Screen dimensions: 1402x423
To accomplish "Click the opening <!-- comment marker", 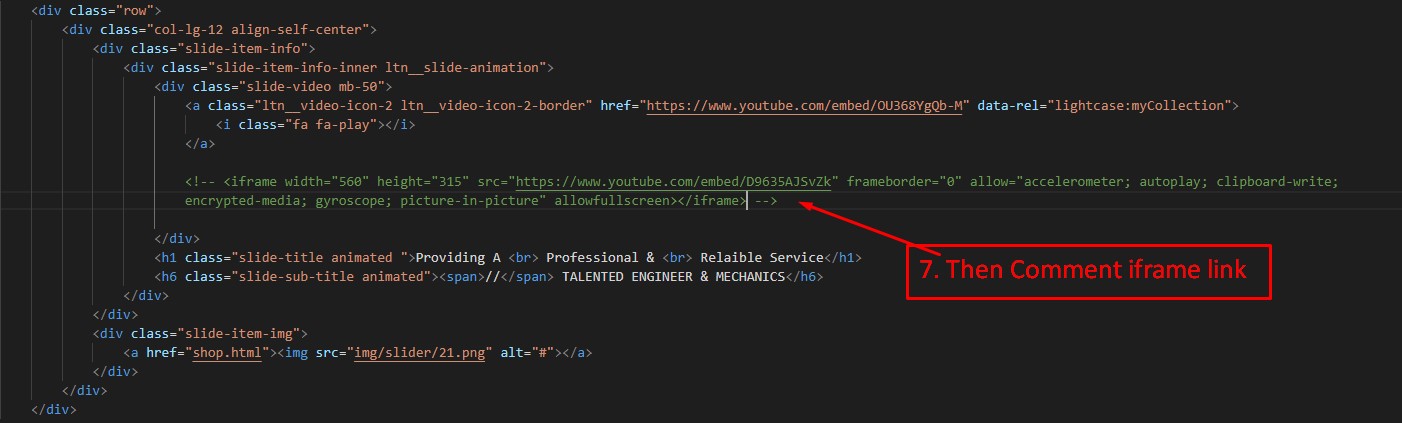I will tap(200, 181).
